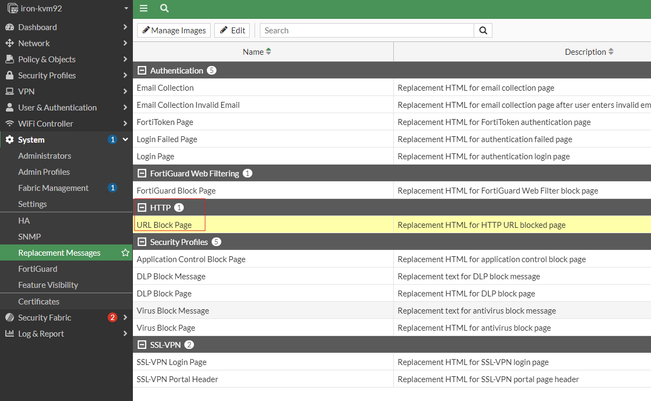Viewport: 651px width, 401px height.
Task: Select the SSL-VPN Login Page row
Action: pyautogui.click(x=392, y=362)
